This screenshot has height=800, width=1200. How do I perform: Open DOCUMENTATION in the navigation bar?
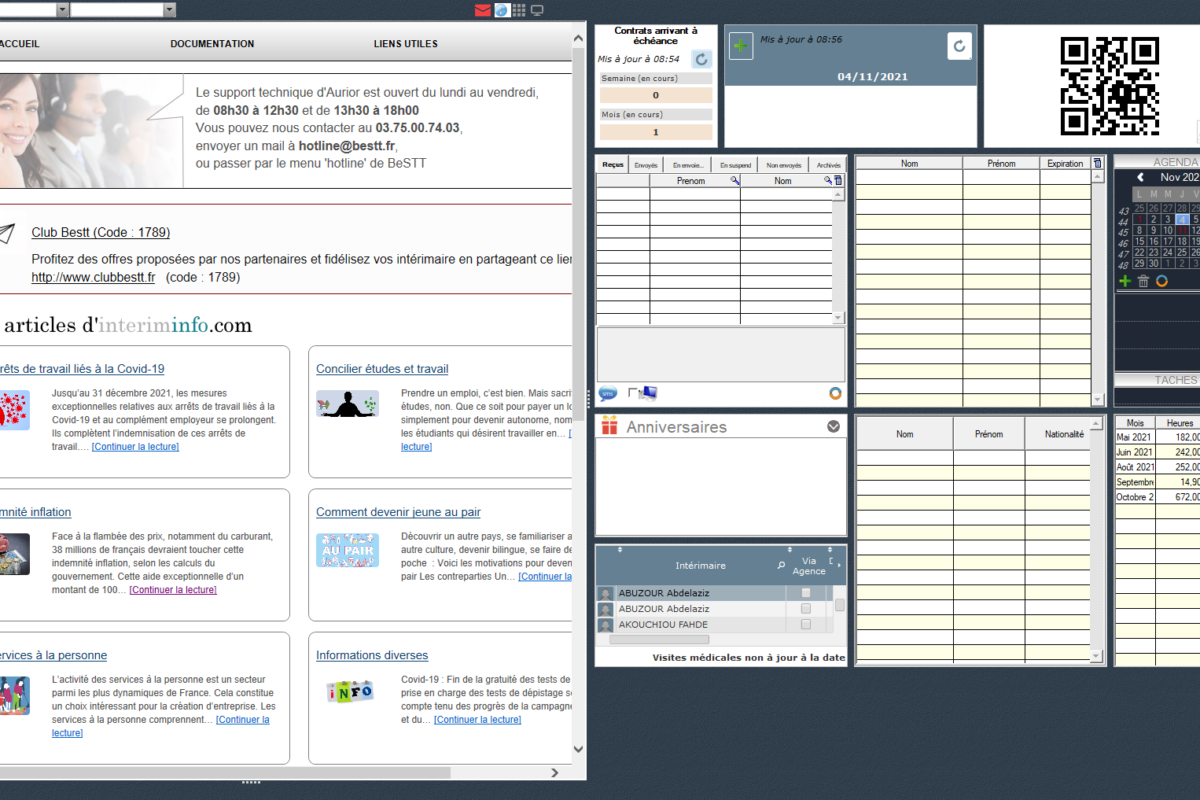[212, 44]
